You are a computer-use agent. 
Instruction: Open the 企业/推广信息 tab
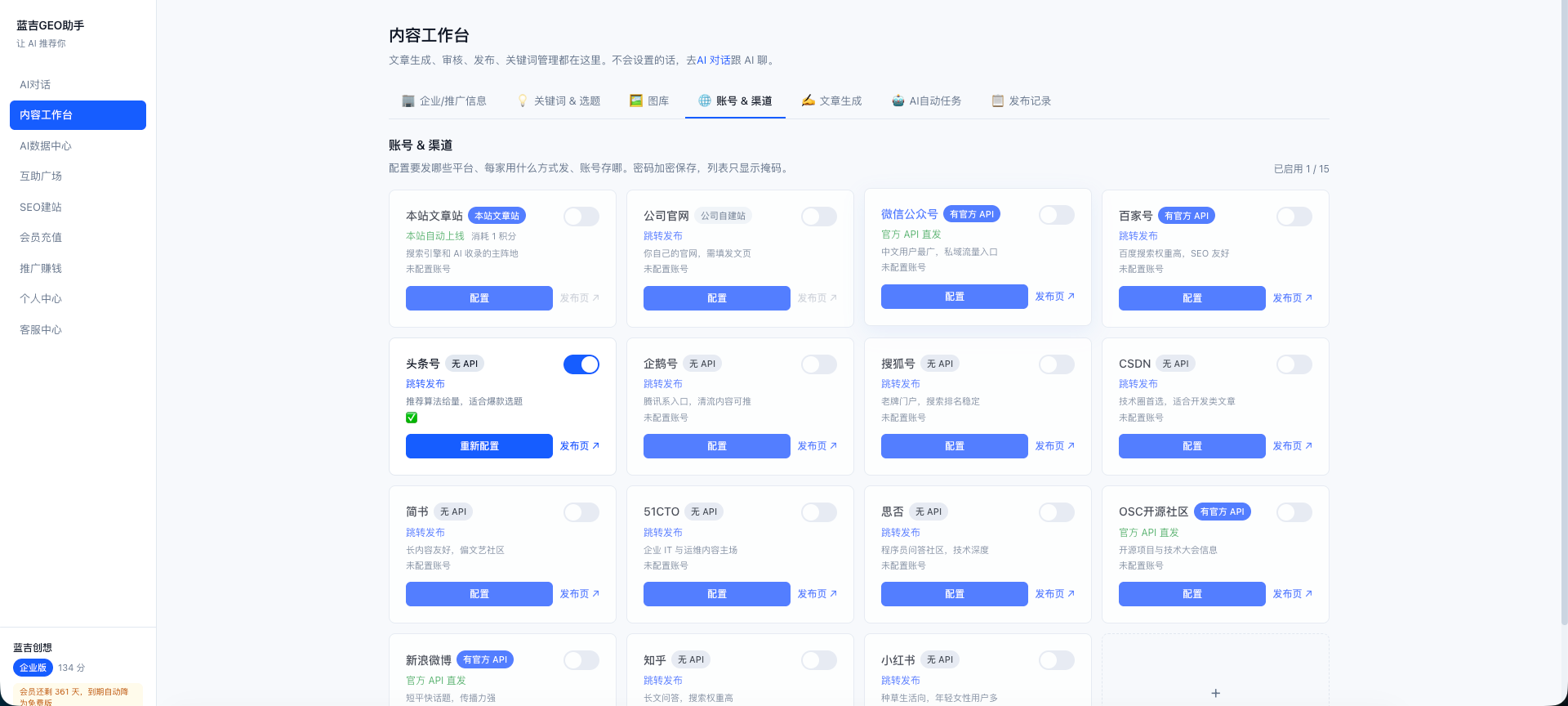[x=444, y=101]
